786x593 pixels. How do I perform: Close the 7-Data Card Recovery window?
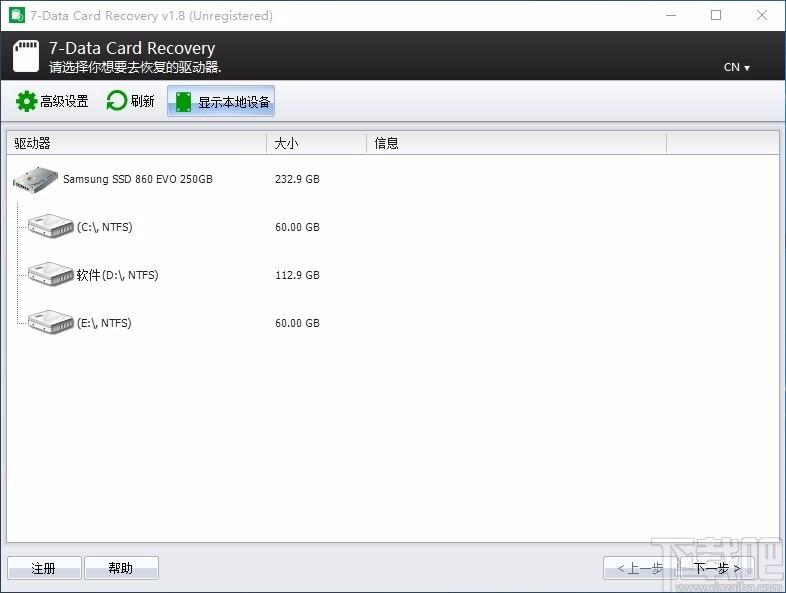762,15
